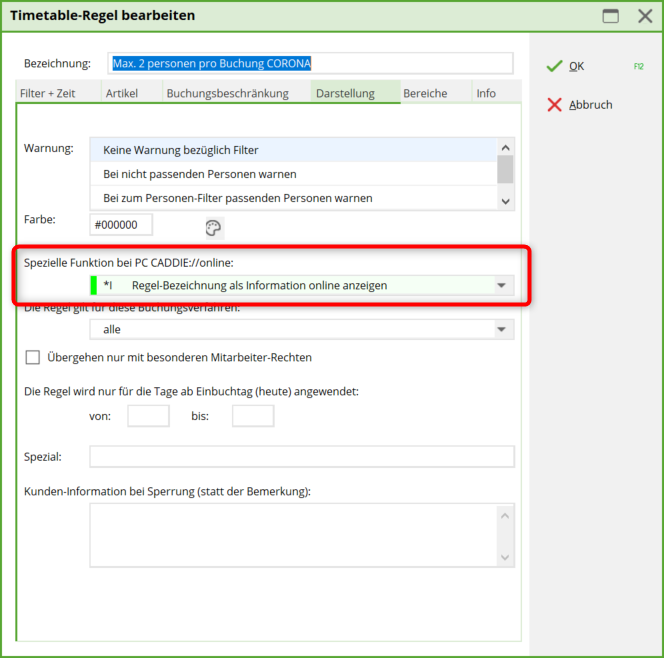Screen dimensions: 664x658
Task: Click the red X Abbruch icon
Action: point(554,105)
